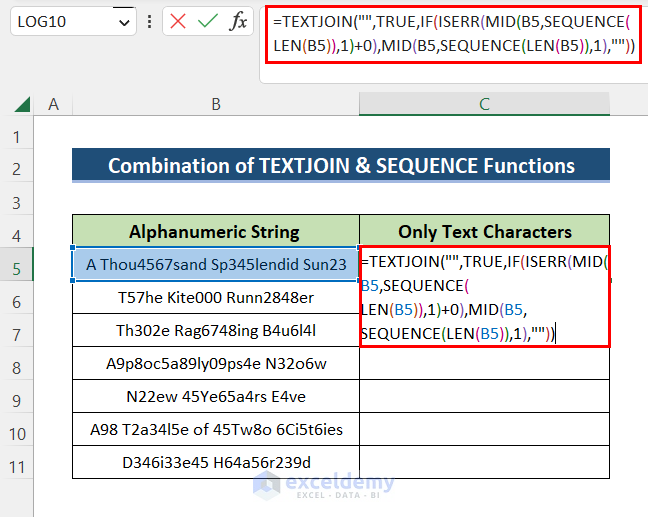
Task: Click the three-dot handle beside Name Box
Action: (149, 21)
